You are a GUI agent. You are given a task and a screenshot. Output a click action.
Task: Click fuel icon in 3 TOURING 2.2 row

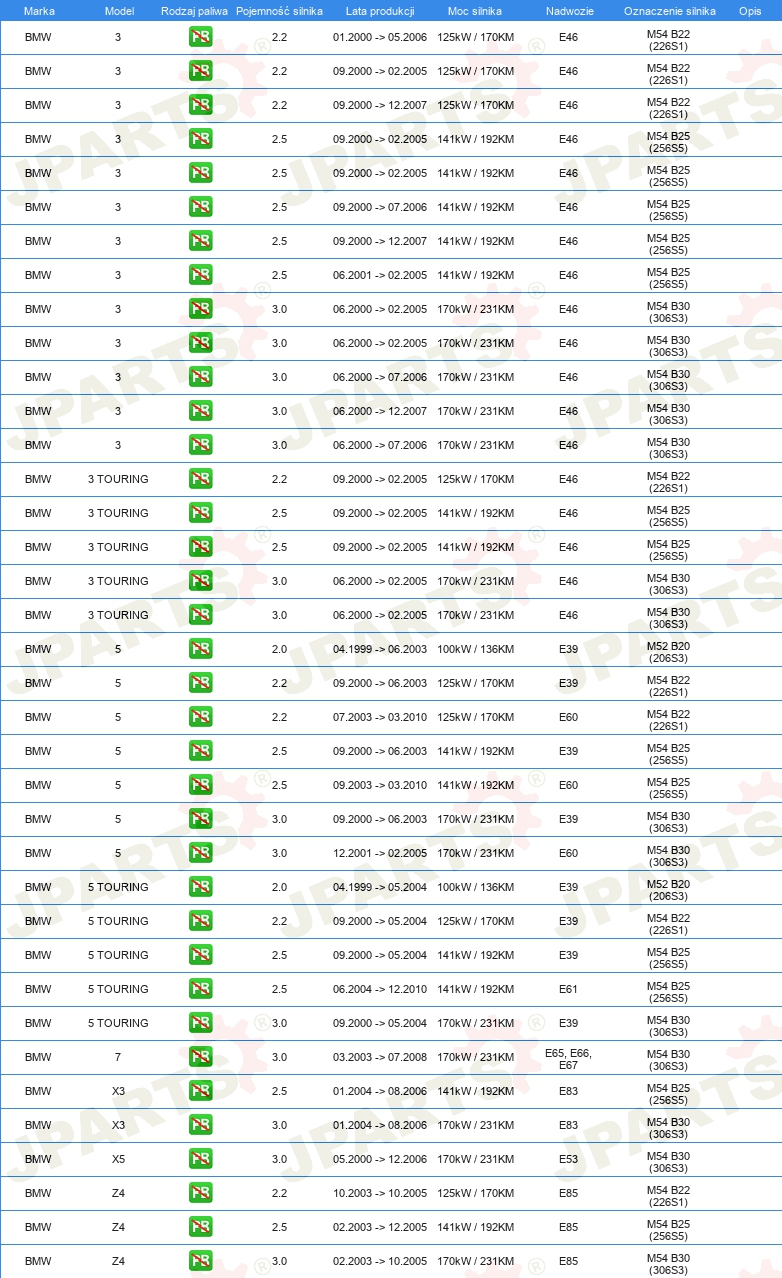point(200,480)
